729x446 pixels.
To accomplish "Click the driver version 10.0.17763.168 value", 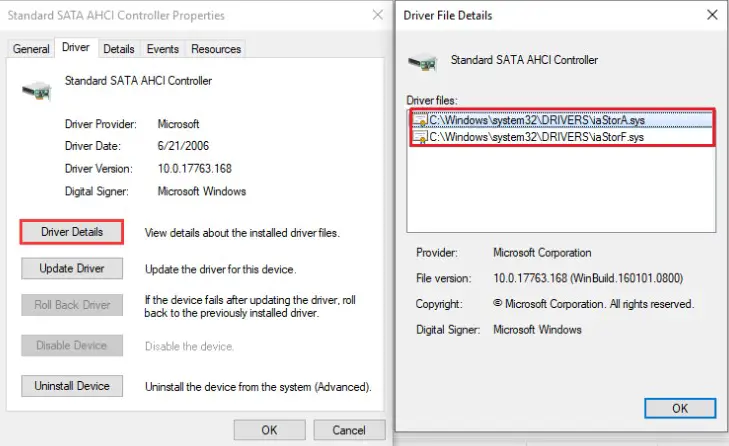I will coord(194,168).
